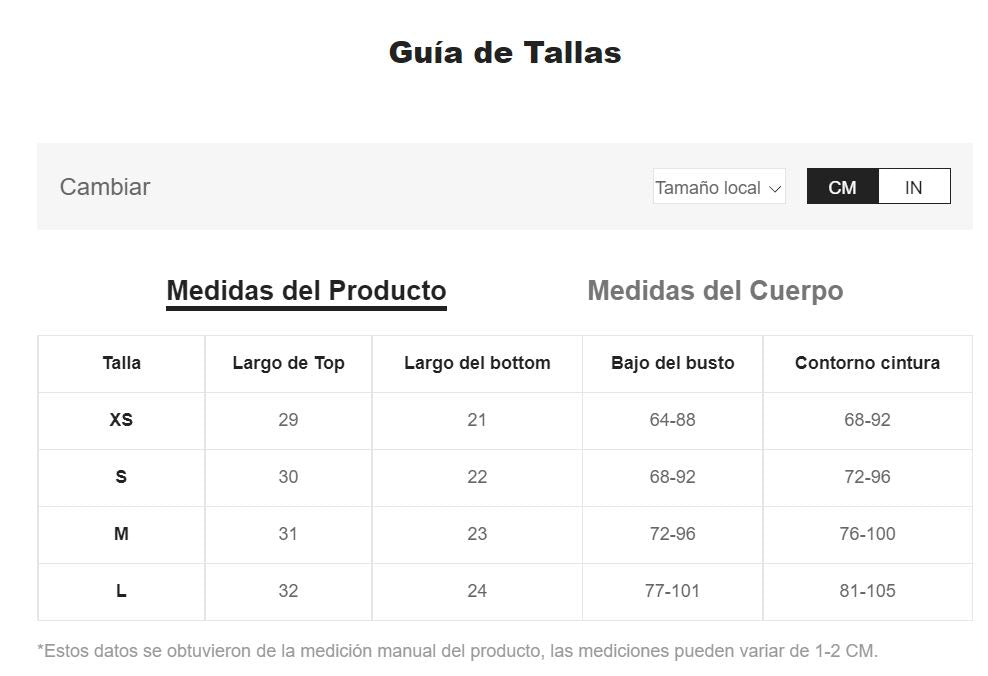Click the Tamaño local dropdown chevron
Image resolution: width=988 pixels, height=676 pixels.
point(775,188)
